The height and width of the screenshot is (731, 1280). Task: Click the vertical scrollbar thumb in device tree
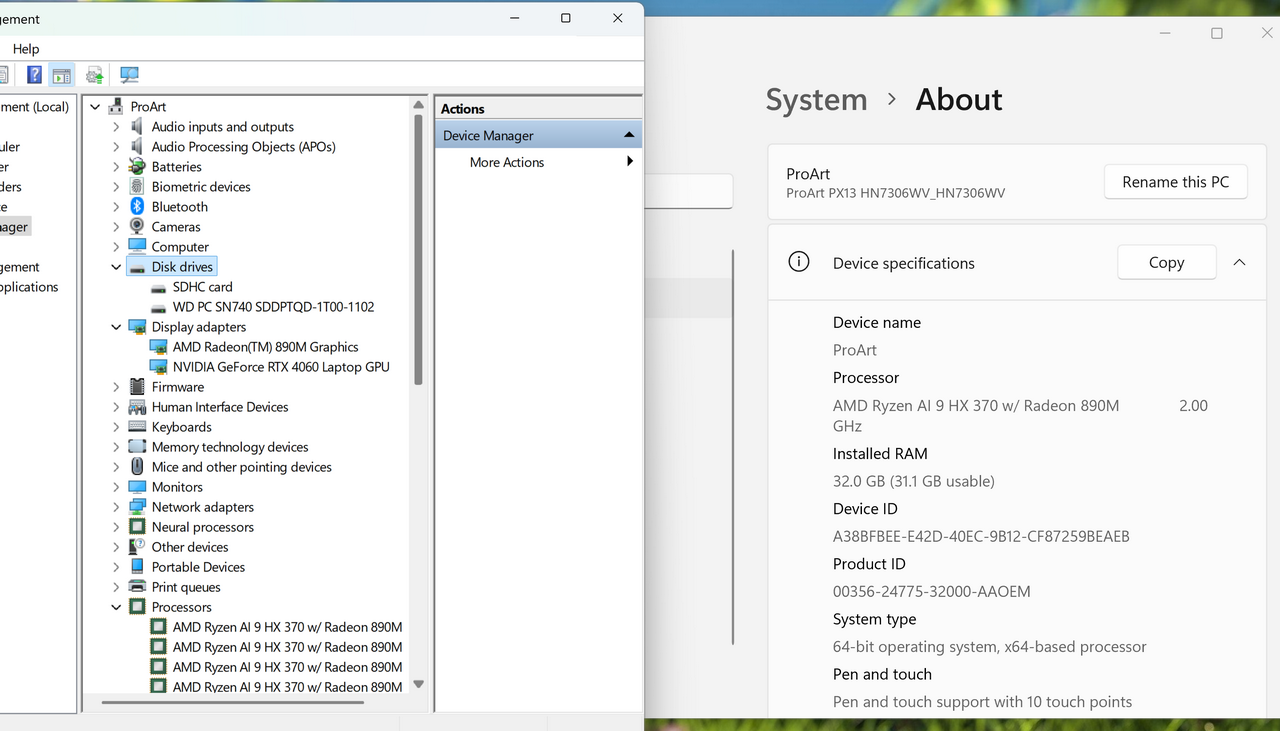tap(419, 249)
